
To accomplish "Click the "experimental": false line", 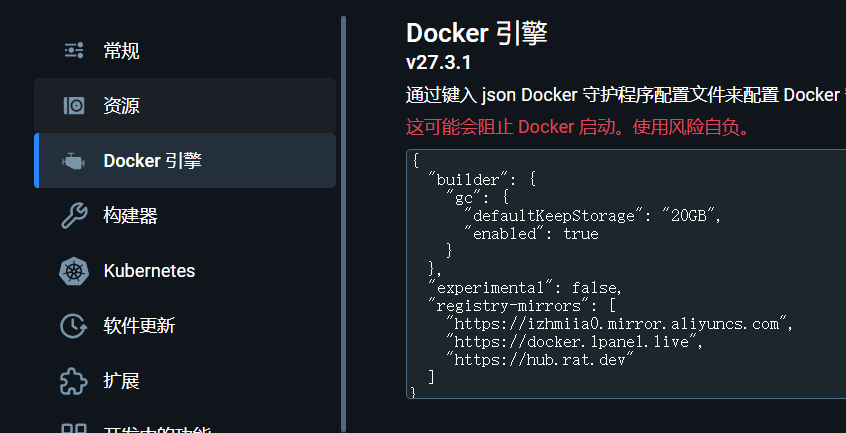I will tap(525, 287).
